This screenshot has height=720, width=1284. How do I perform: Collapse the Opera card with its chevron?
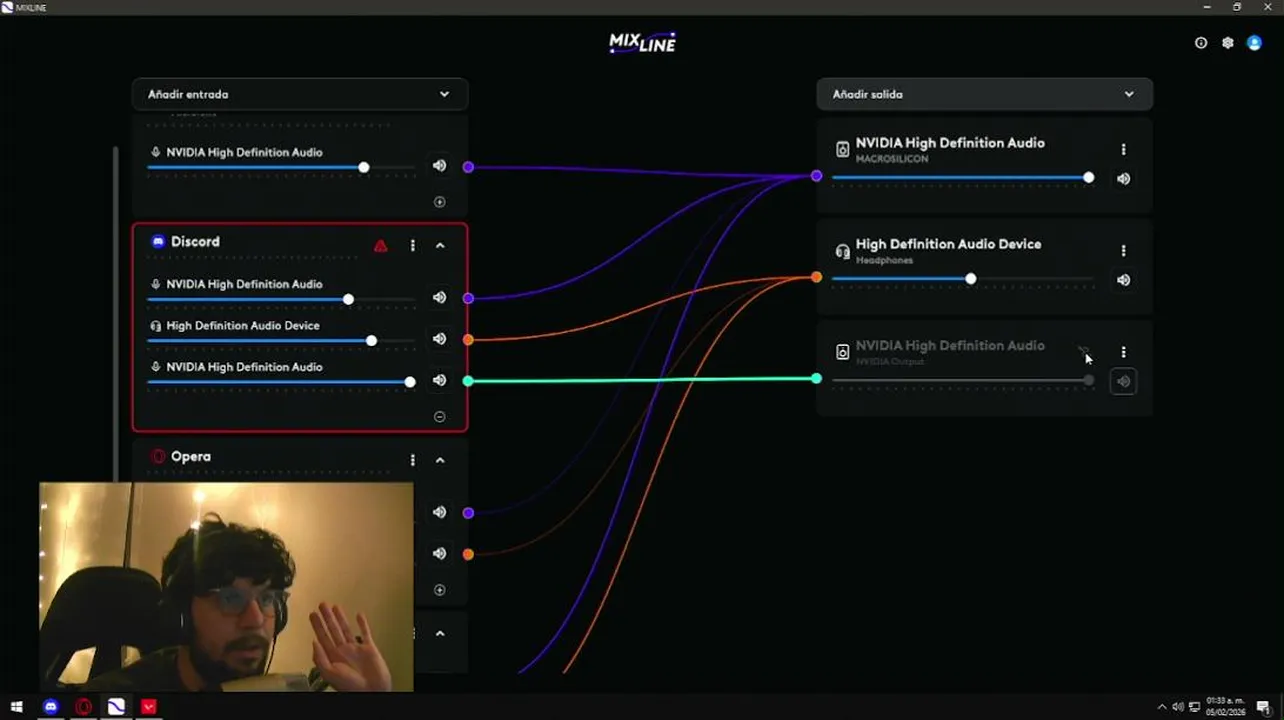[440, 460]
